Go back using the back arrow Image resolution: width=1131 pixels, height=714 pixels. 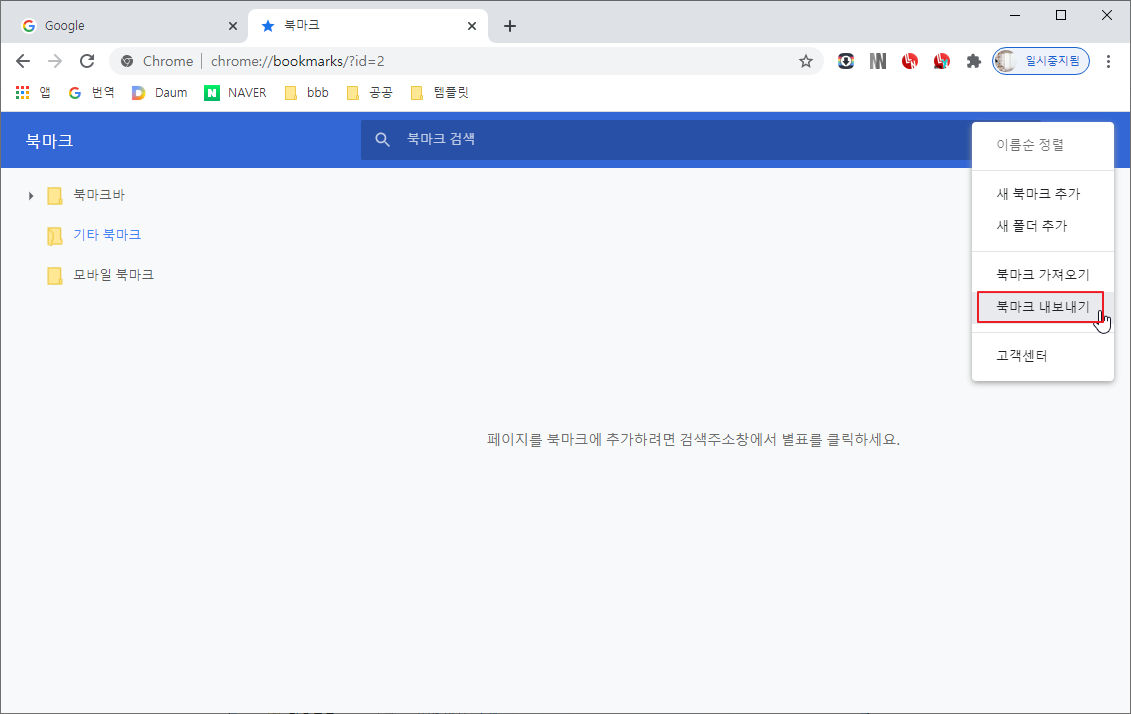point(23,61)
